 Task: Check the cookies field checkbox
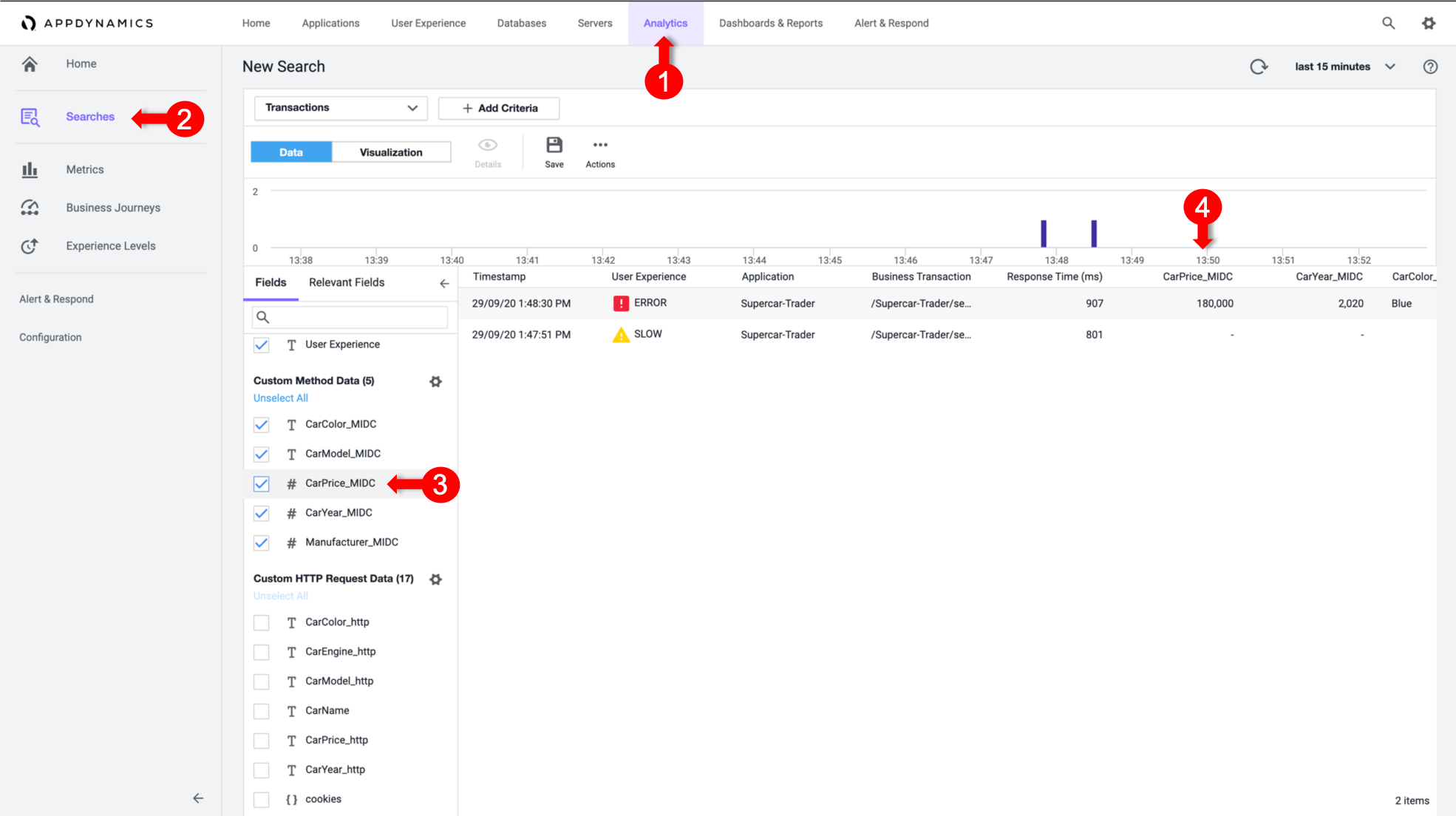point(262,800)
